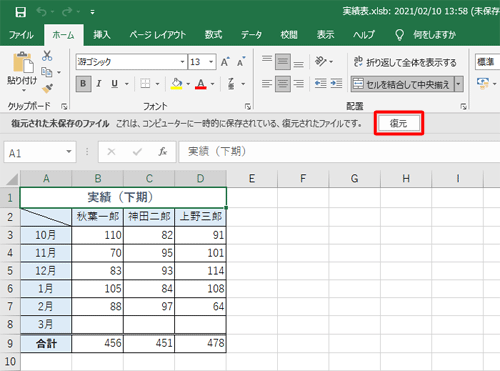Open the number format box 標準
This screenshot has height=371, width=500.
487,62
